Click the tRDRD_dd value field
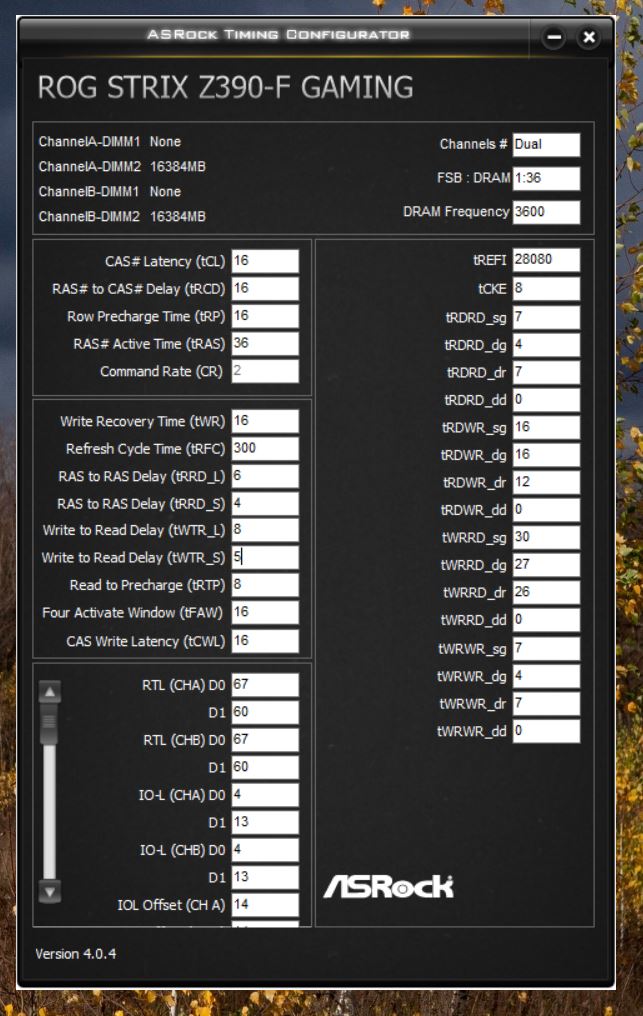This screenshot has height=1016, width=643. tap(546, 400)
